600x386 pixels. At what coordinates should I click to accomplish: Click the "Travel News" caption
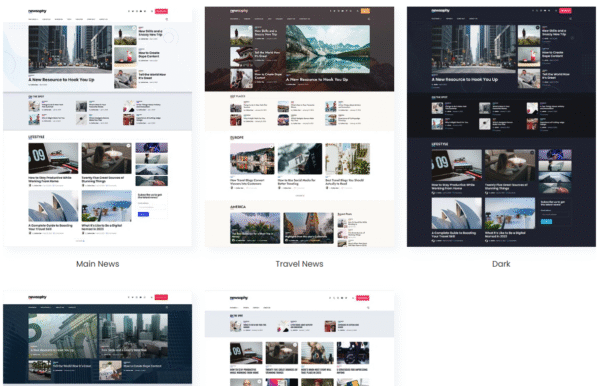tap(299, 264)
